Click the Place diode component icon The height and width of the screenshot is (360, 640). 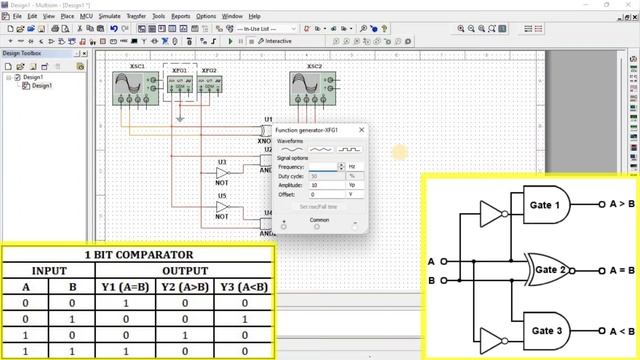31,41
